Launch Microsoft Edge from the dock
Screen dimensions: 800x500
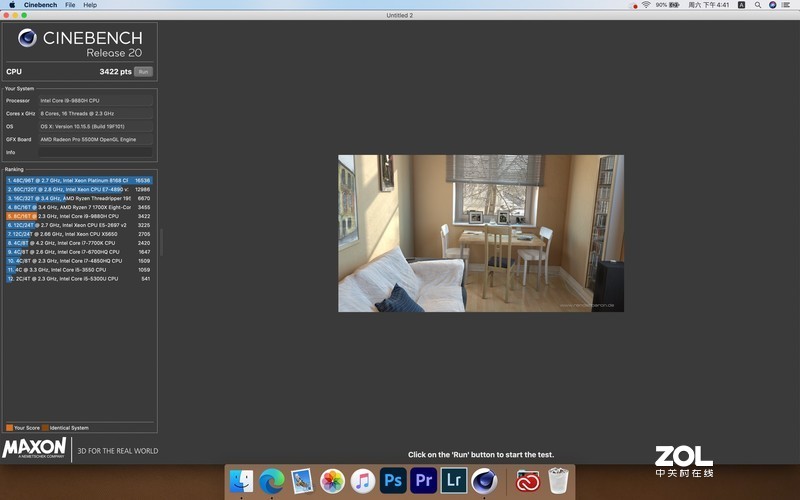pyautogui.click(x=272, y=481)
